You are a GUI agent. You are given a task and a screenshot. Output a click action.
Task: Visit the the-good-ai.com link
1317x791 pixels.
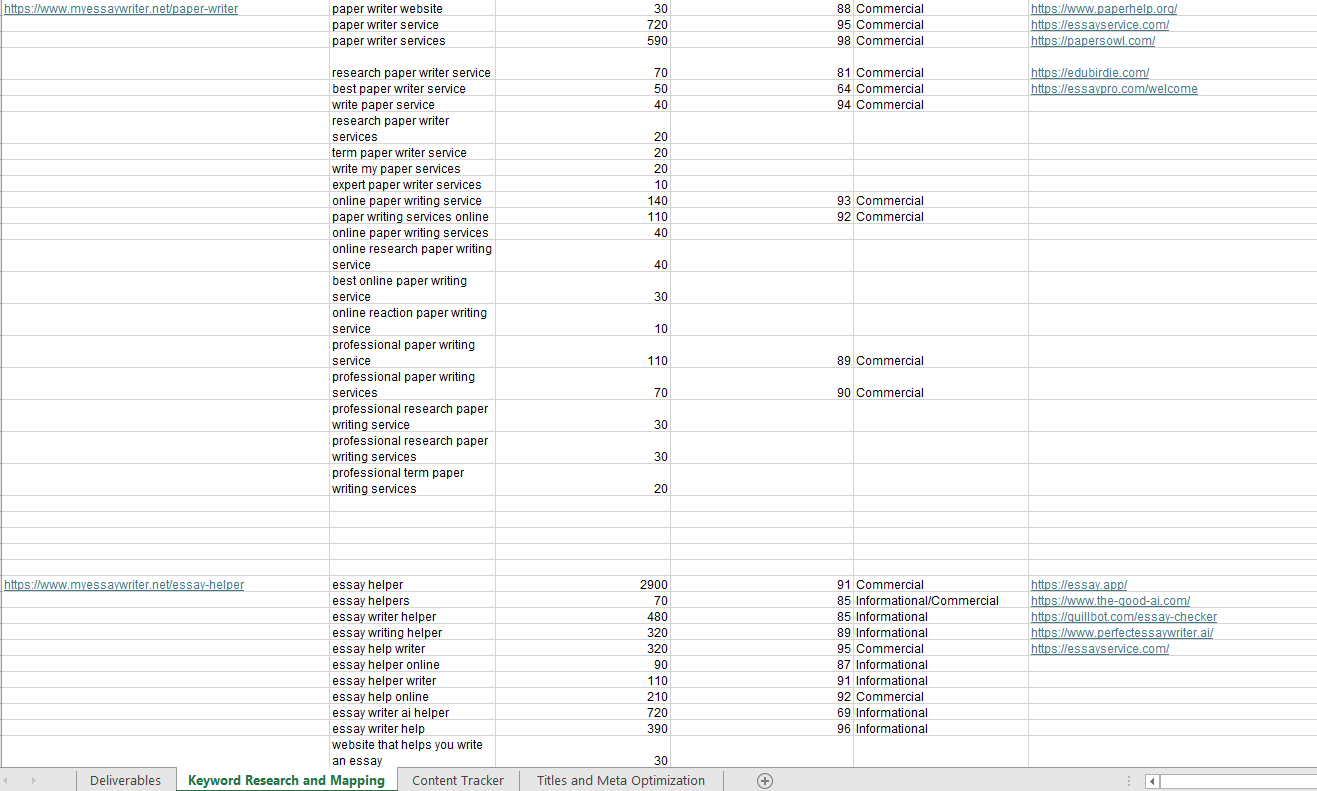pyautogui.click(x=1111, y=601)
